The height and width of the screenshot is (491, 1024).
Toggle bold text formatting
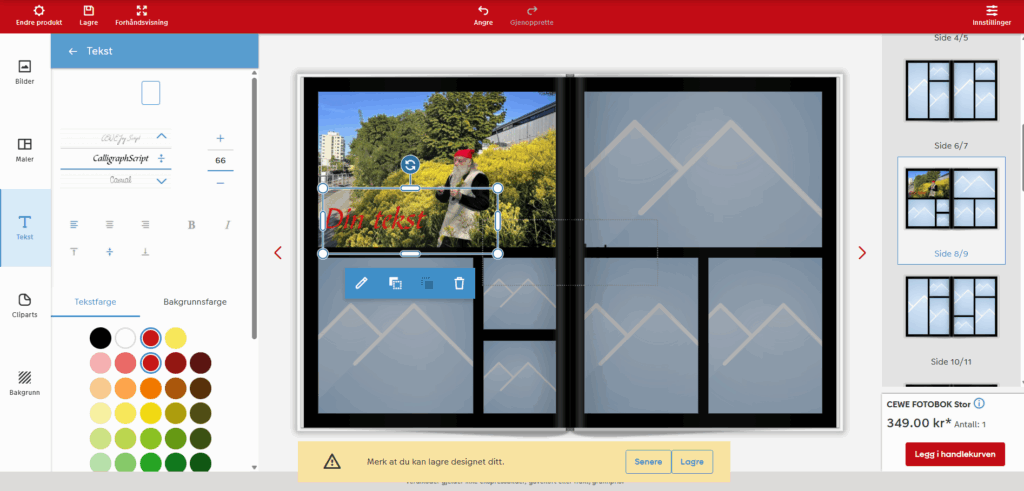pyautogui.click(x=191, y=225)
